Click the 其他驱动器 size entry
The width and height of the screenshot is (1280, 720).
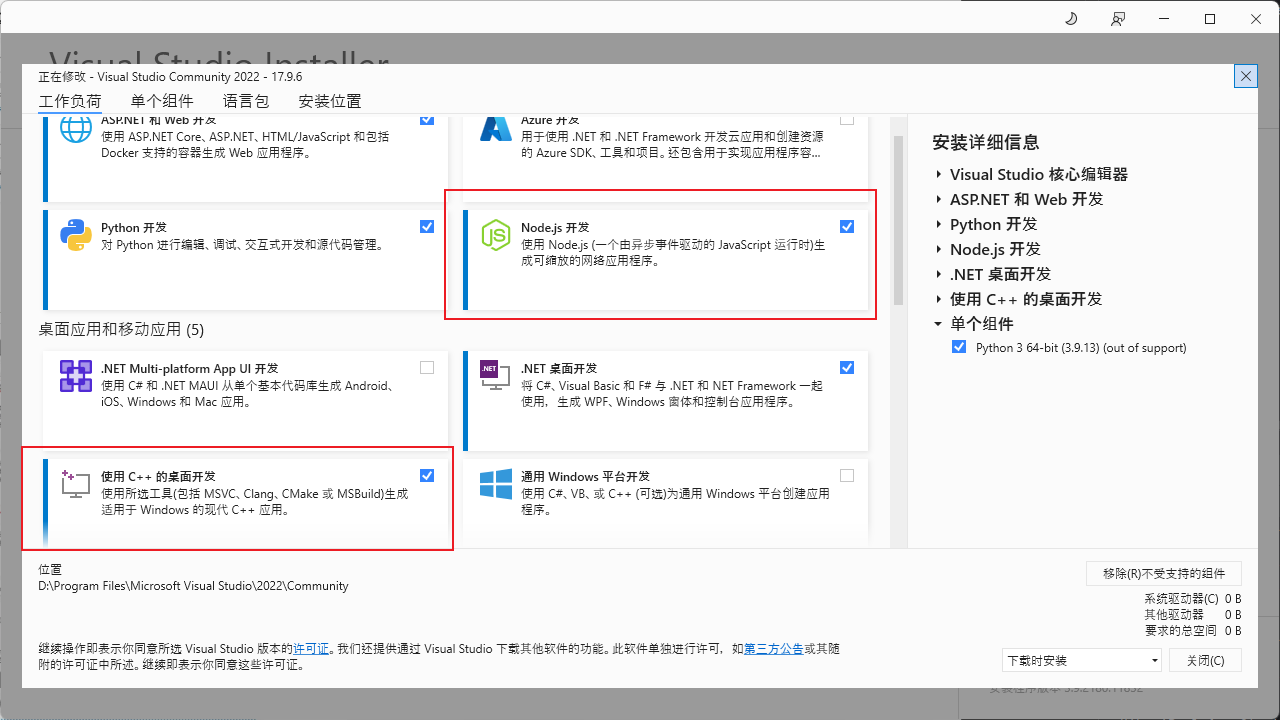pyautogui.click(x=1193, y=614)
